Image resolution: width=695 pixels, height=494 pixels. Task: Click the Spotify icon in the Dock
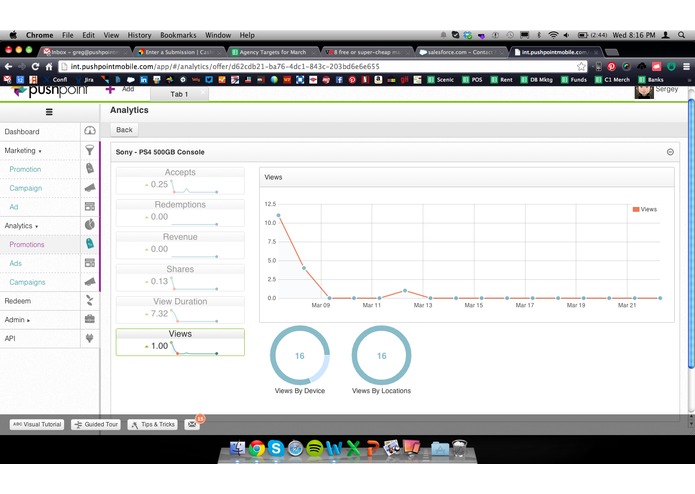[x=314, y=448]
